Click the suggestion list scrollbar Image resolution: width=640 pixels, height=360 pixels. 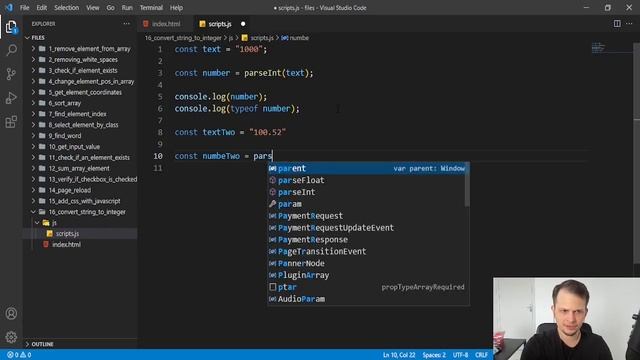pyautogui.click(x=467, y=185)
